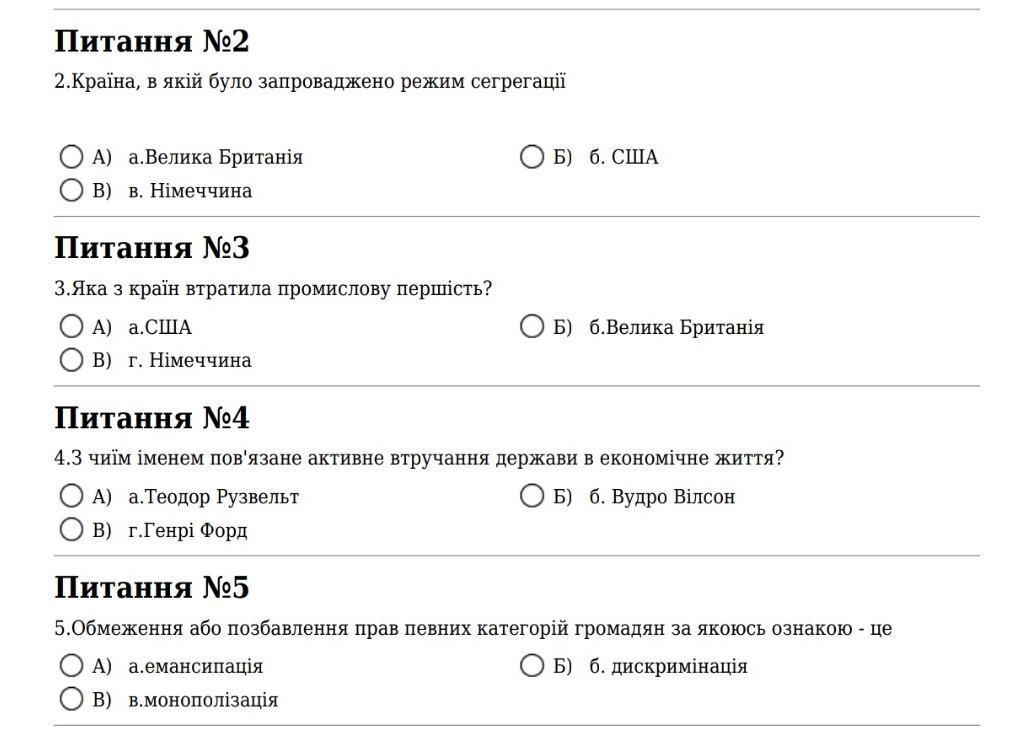Click the 'Питання №3' heading
Image resolution: width=1026 pixels, height=729 pixels.
click(x=152, y=248)
